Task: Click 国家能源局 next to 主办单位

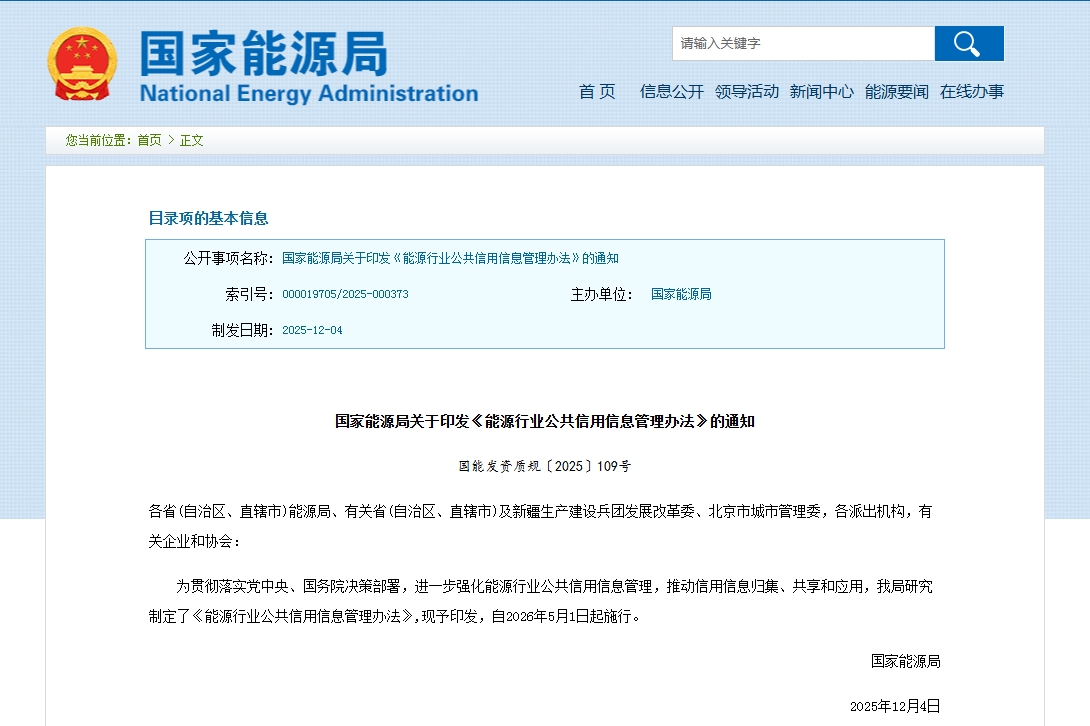Action: (681, 295)
